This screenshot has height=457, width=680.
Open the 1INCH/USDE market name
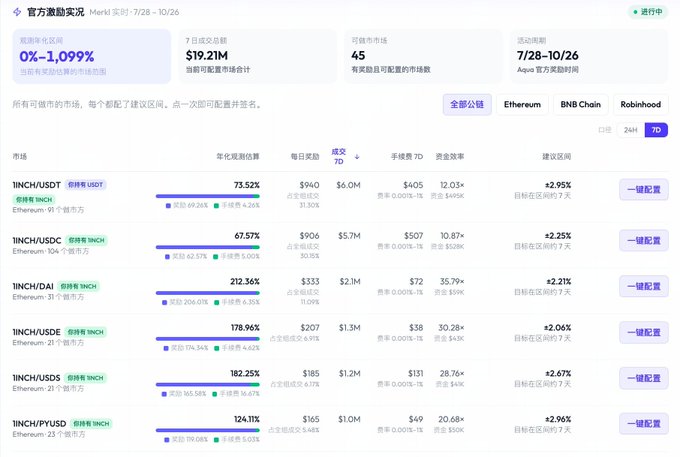(36, 332)
